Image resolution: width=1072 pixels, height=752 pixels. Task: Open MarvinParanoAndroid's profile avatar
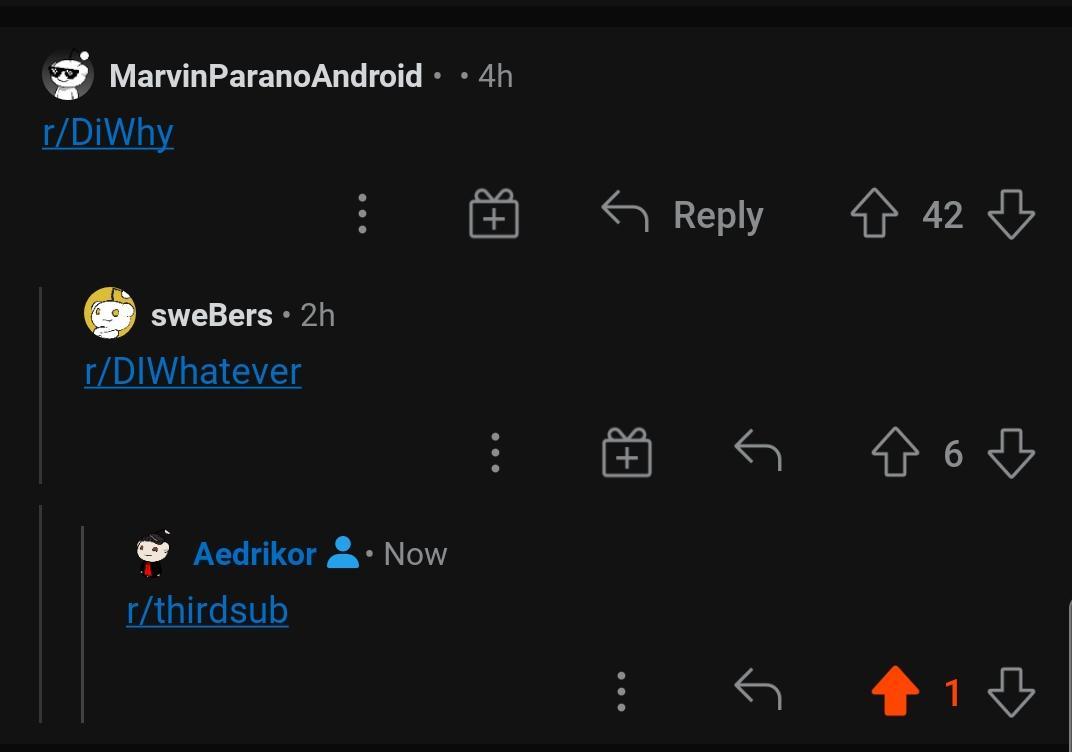pos(68,75)
